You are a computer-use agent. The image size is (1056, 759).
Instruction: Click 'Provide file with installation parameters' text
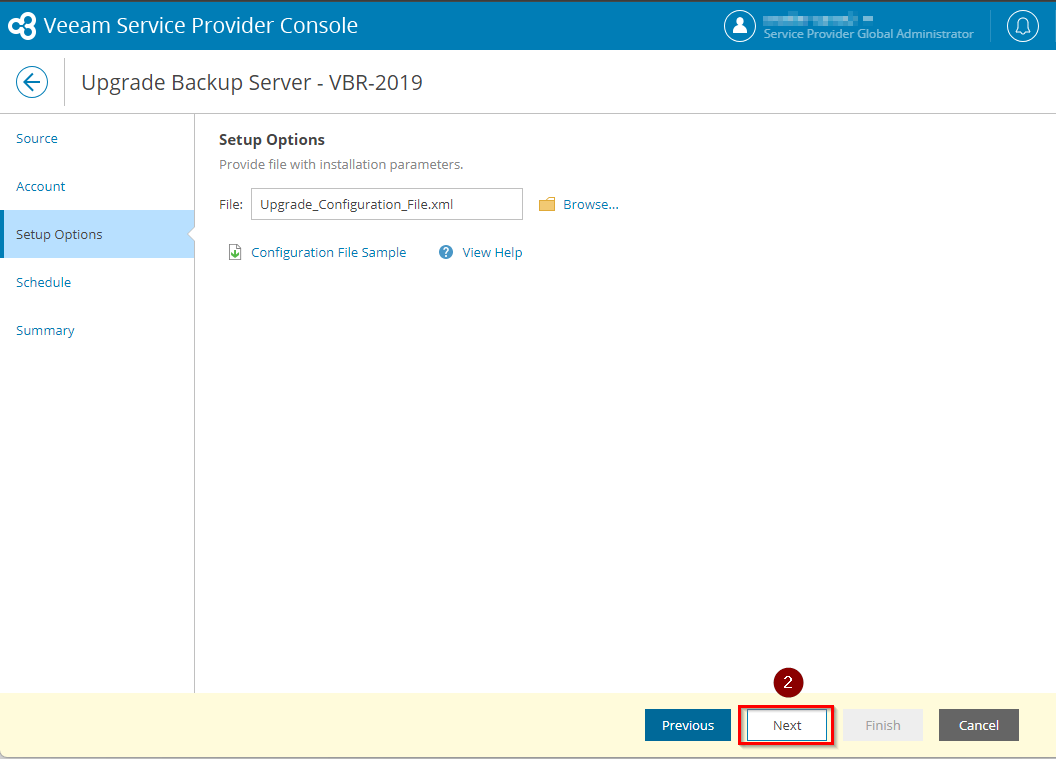(341, 164)
